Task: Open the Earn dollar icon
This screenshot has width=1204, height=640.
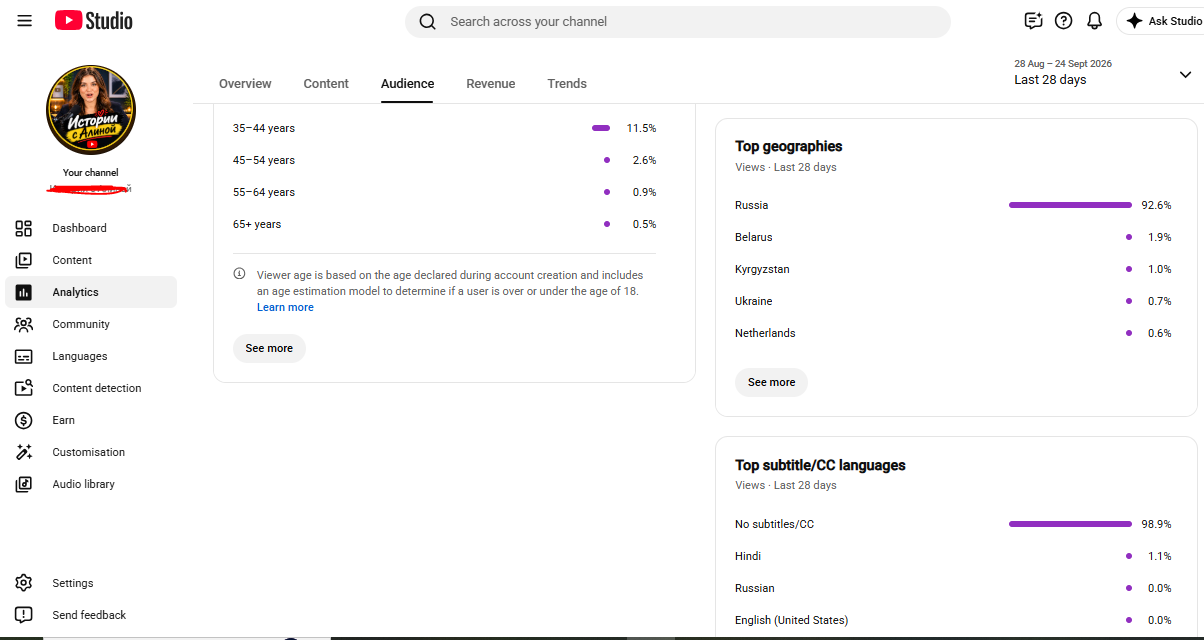Action: coord(24,420)
